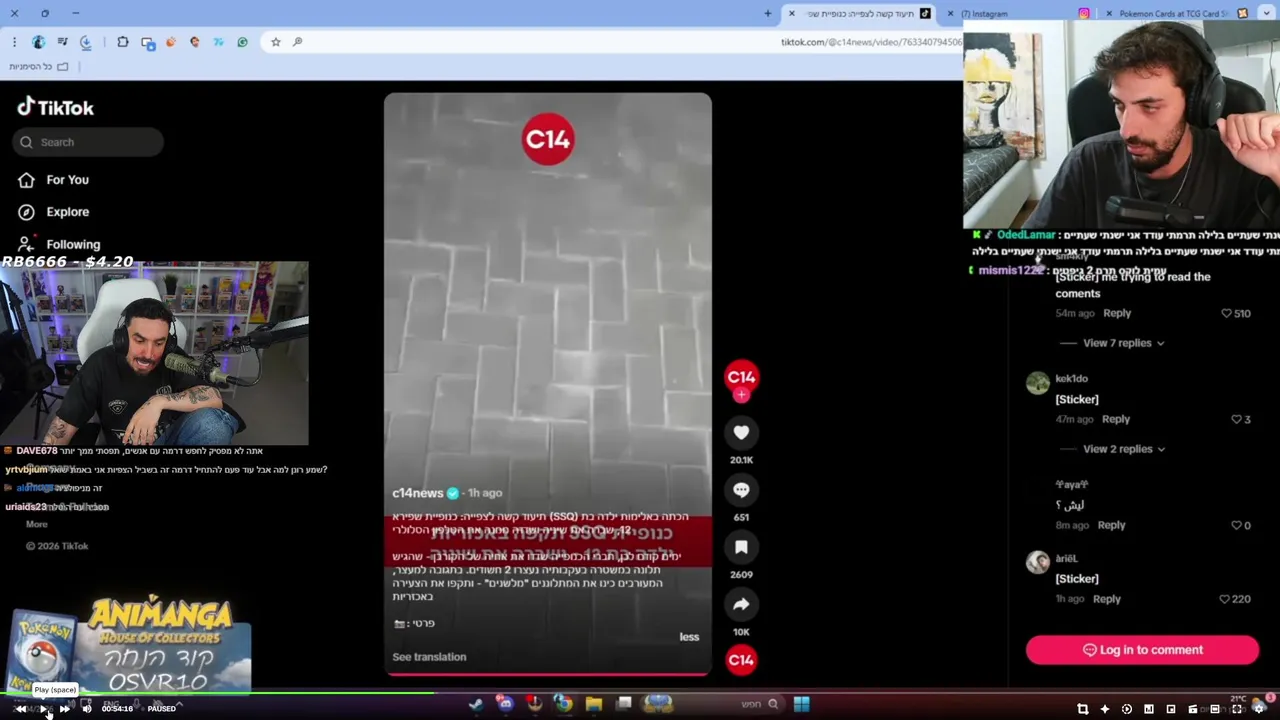Click the translate extension icon
Viewport: 1280px width, 720px height.
(218, 42)
